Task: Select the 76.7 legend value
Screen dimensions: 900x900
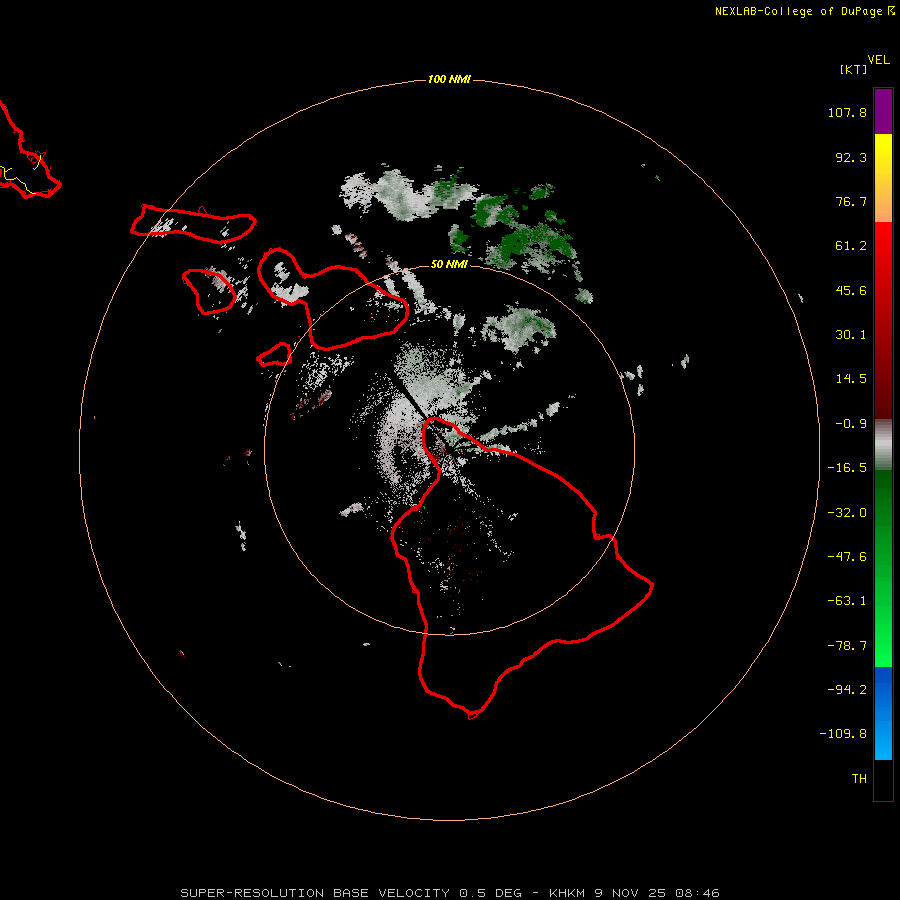Action: pos(851,201)
